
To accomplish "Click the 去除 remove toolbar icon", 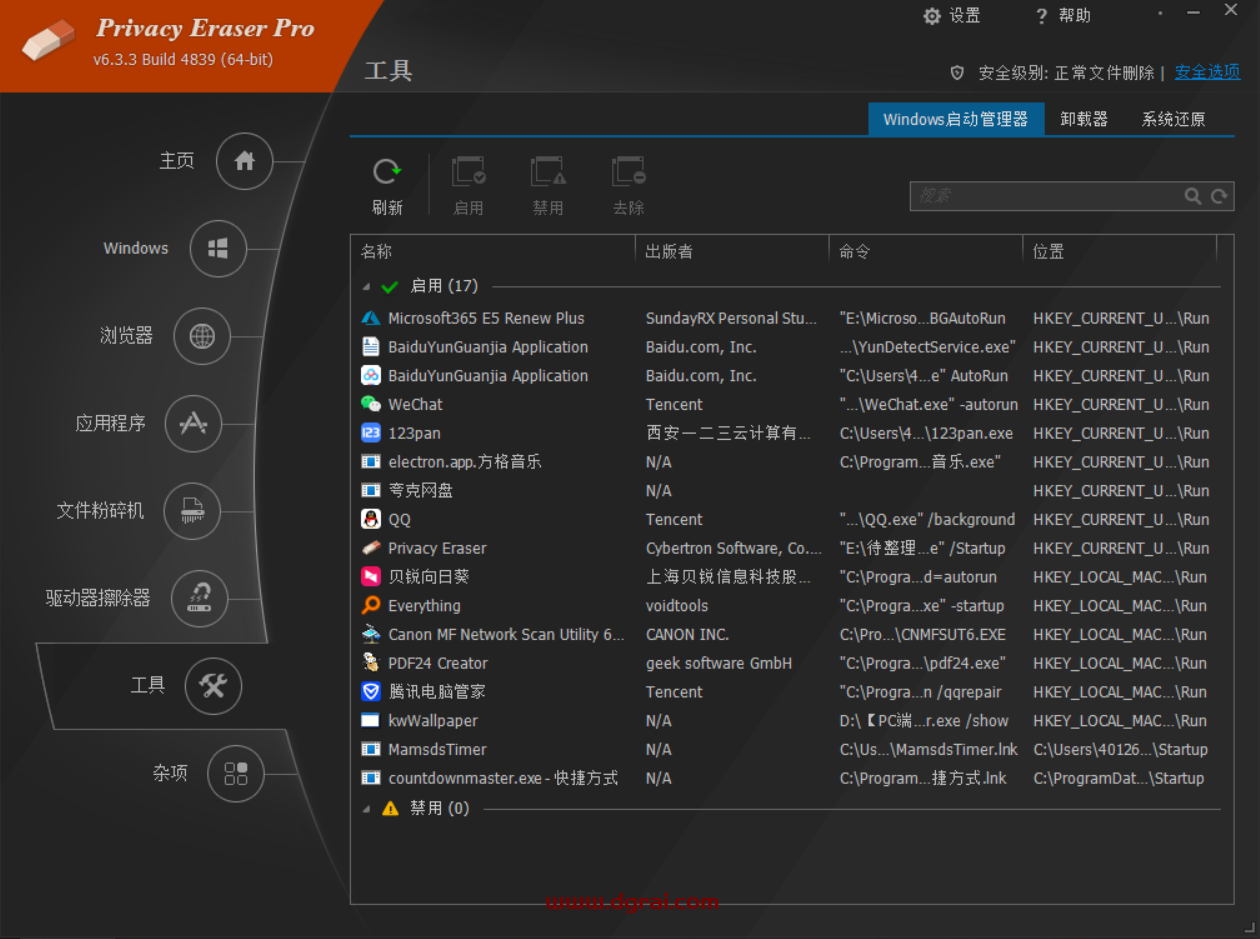I will click(628, 172).
